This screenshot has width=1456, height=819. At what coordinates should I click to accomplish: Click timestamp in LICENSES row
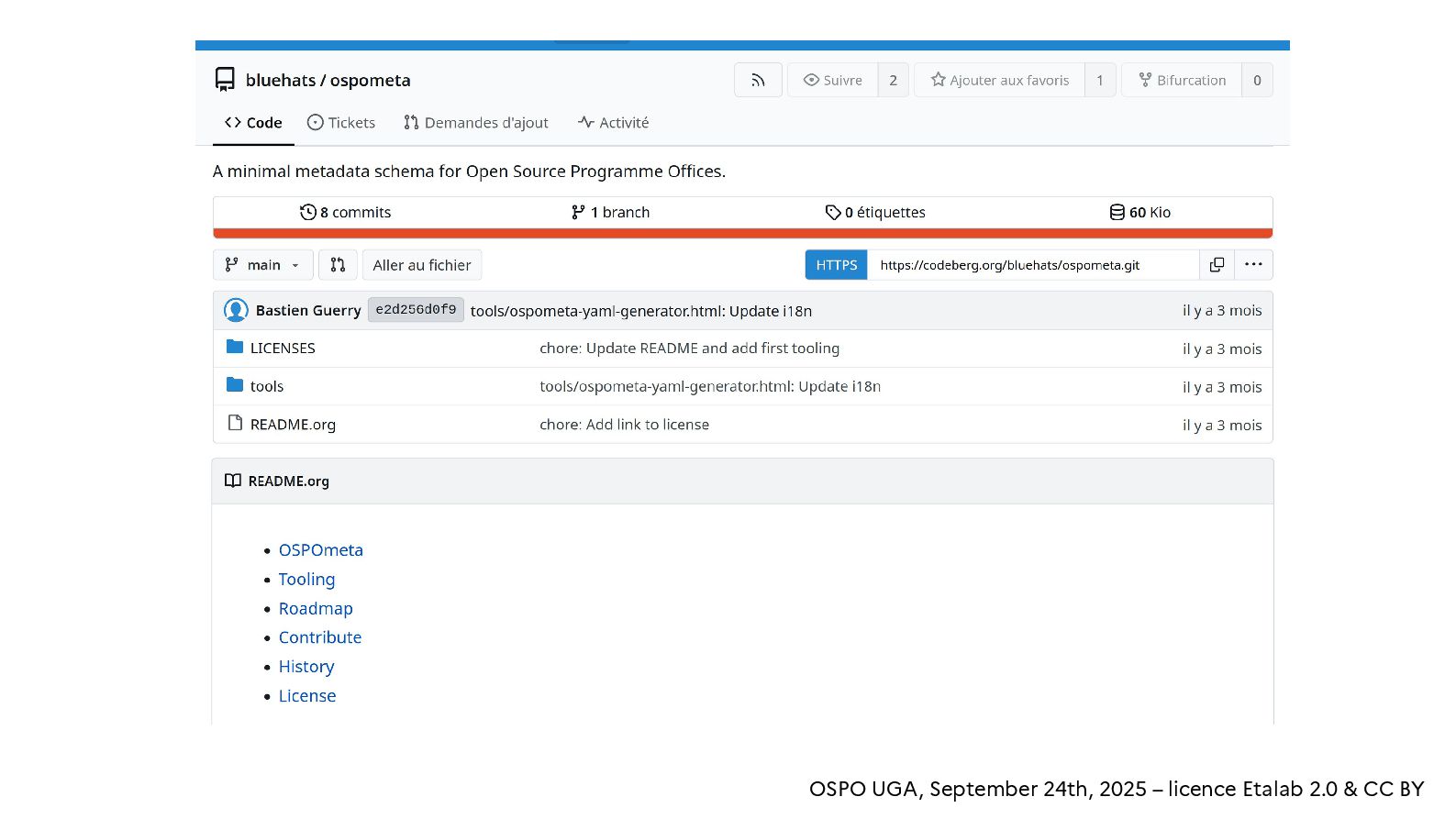coord(1222,349)
